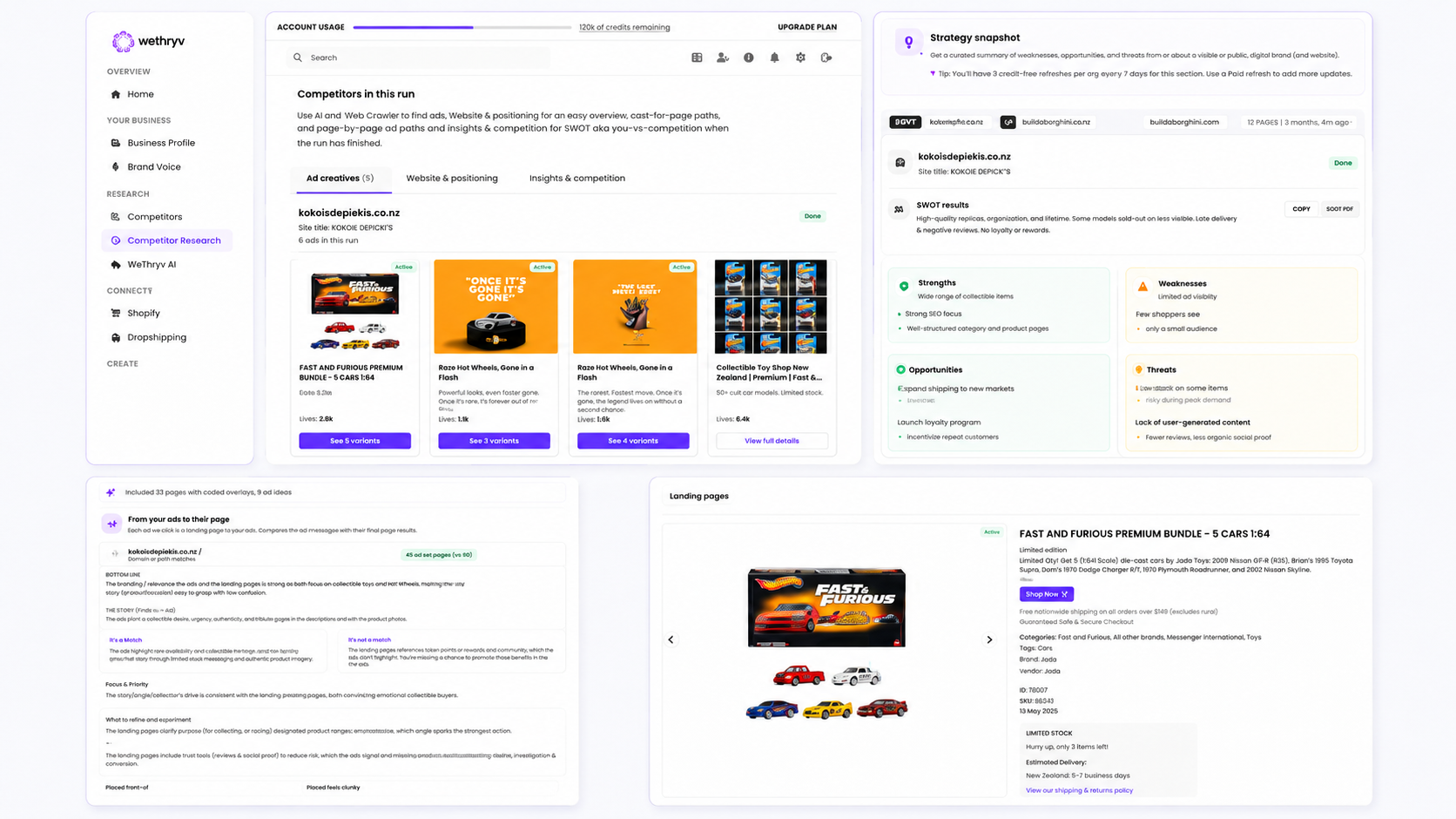
Task: Click the link icon before buildaborghini.co.nz
Action: (1008, 122)
